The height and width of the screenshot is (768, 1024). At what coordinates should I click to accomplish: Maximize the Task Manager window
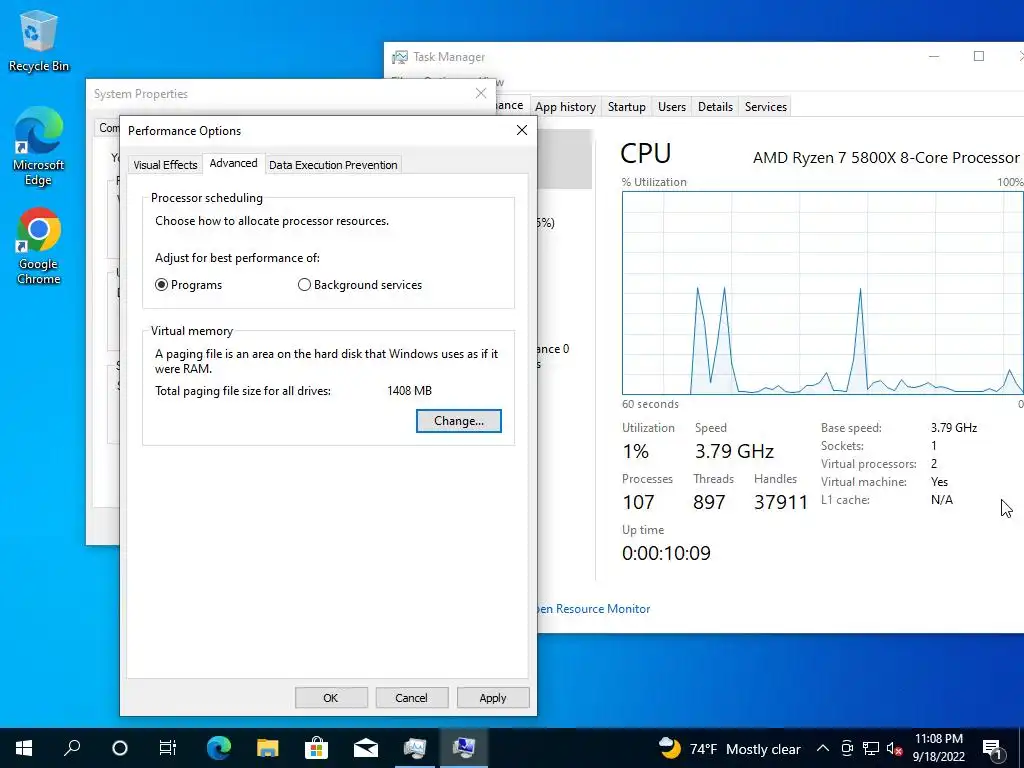click(x=978, y=56)
